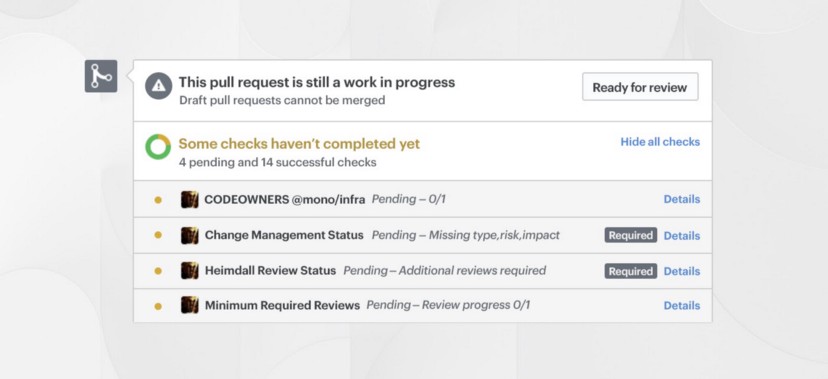
Task: Click the Change Management pending status dot
Action: (158, 235)
